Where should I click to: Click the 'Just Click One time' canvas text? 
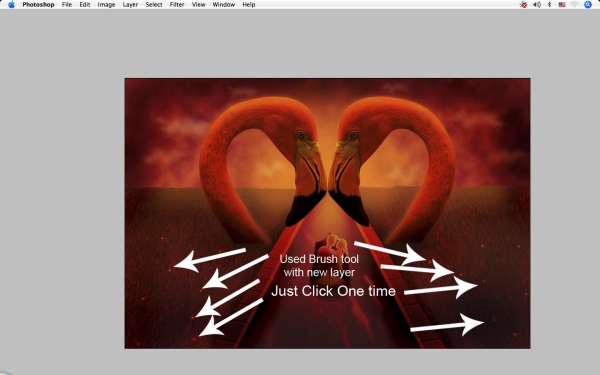coord(333,291)
